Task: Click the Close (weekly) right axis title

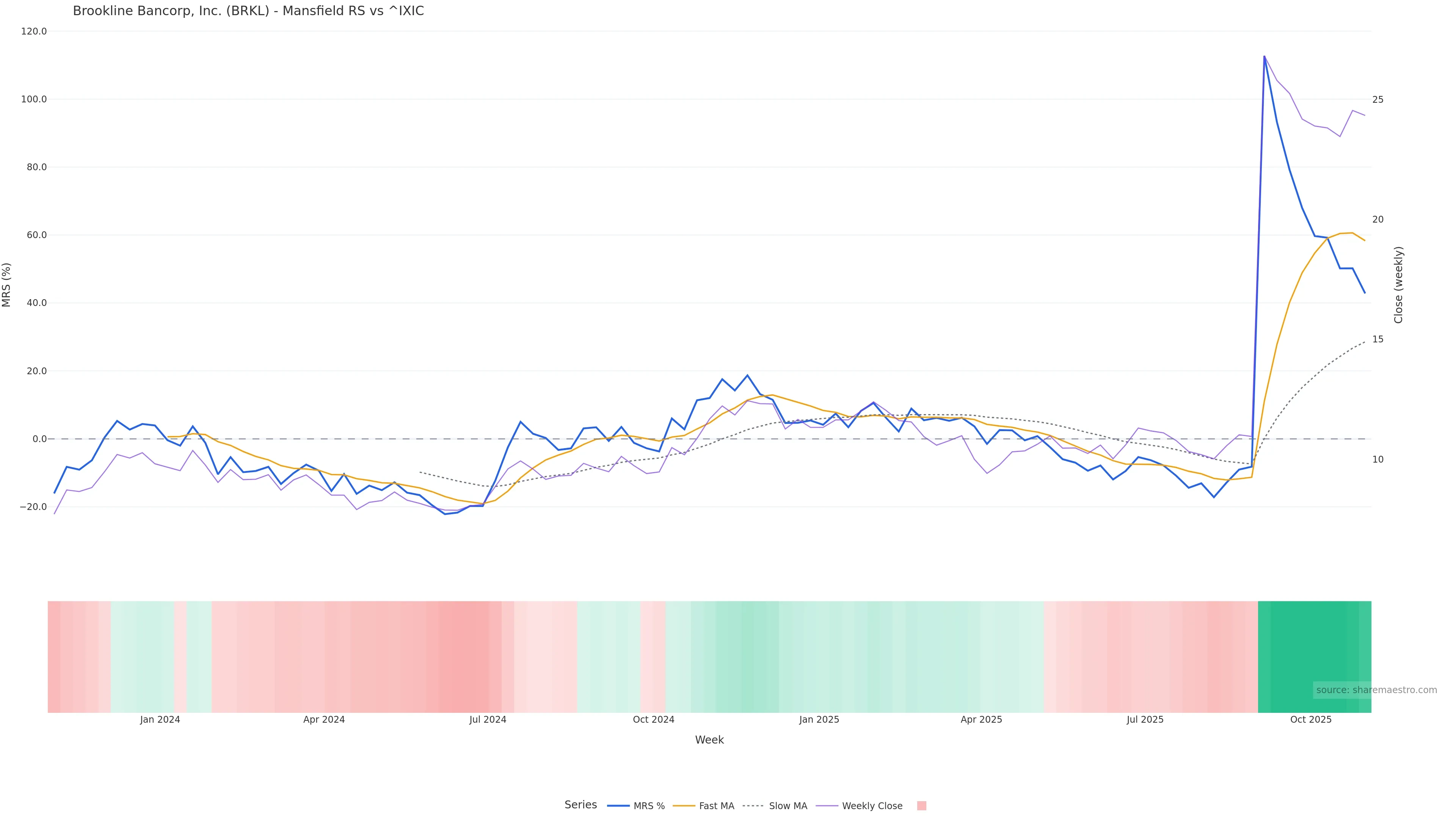Action: (1398, 285)
